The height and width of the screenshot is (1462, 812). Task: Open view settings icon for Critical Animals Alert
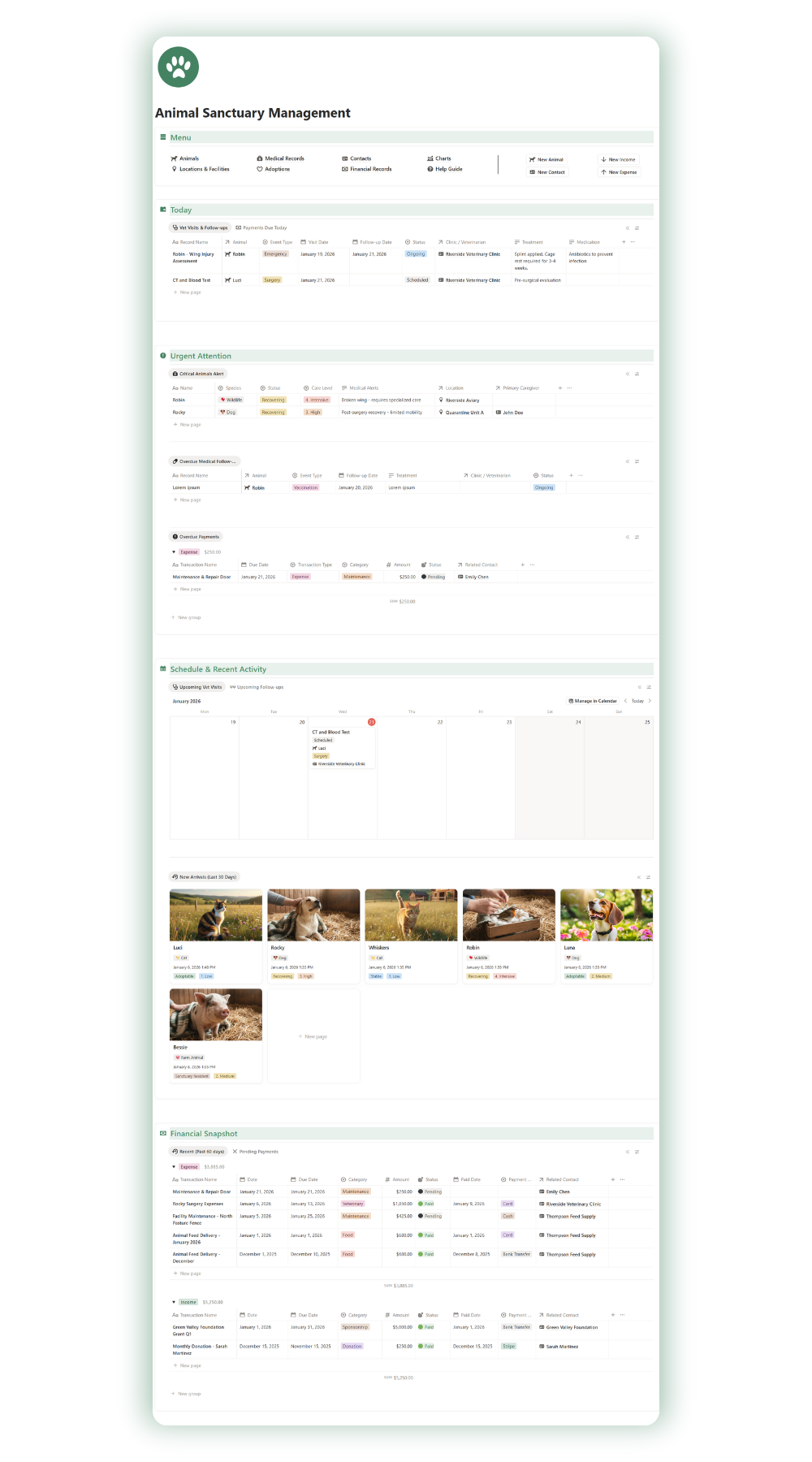[637, 374]
